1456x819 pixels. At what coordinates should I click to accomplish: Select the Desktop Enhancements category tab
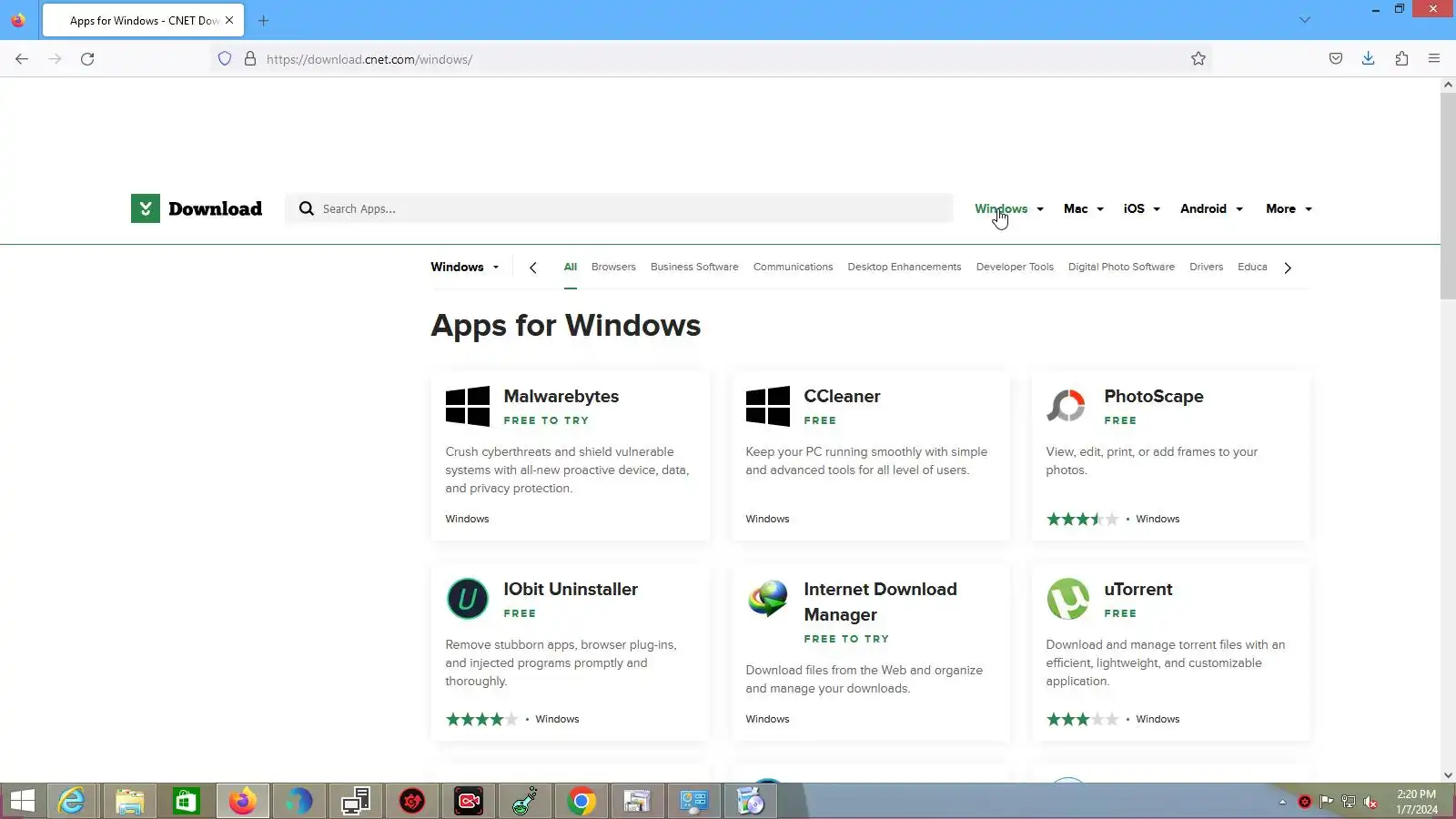click(x=905, y=267)
